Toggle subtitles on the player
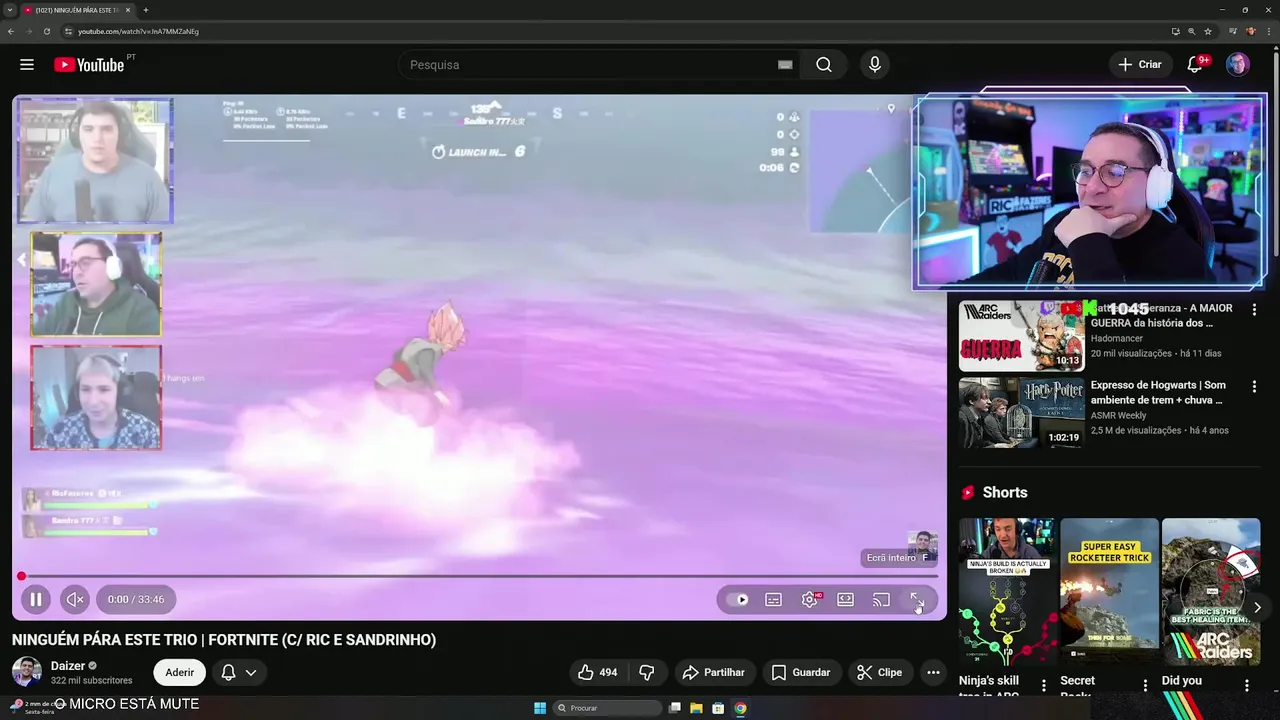1280x720 pixels. pos(774,600)
